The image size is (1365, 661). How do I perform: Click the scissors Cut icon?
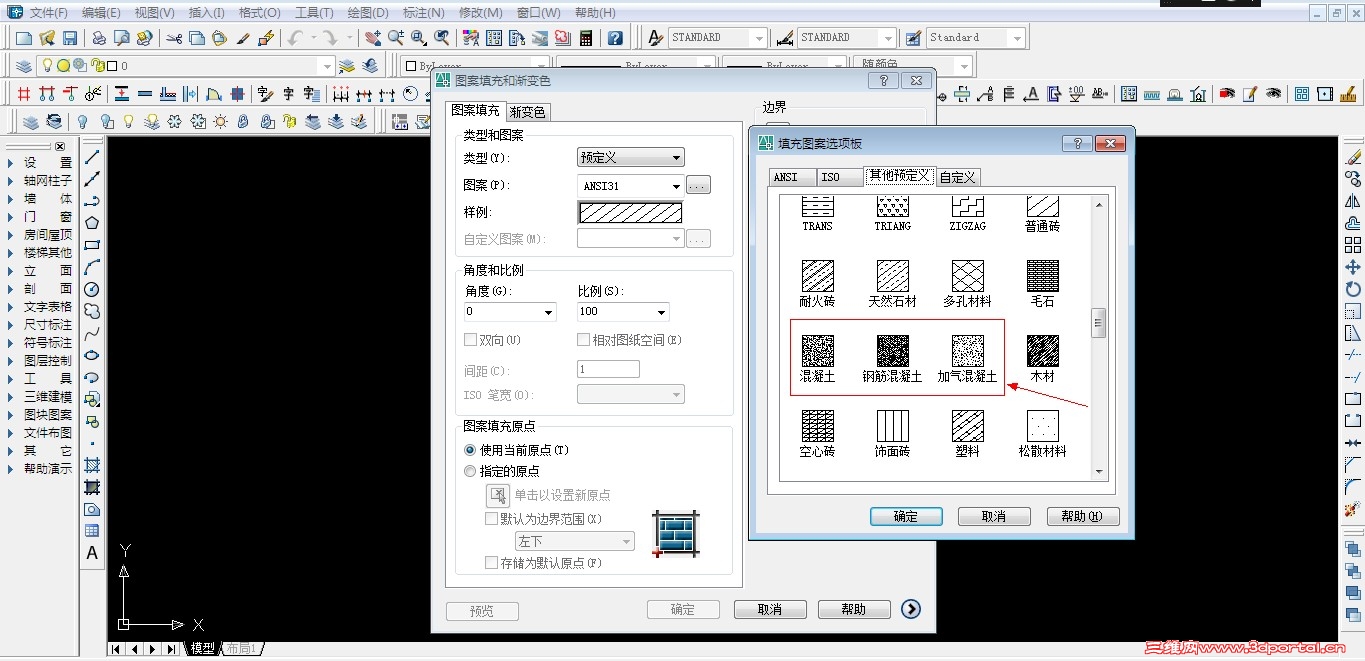coord(174,38)
